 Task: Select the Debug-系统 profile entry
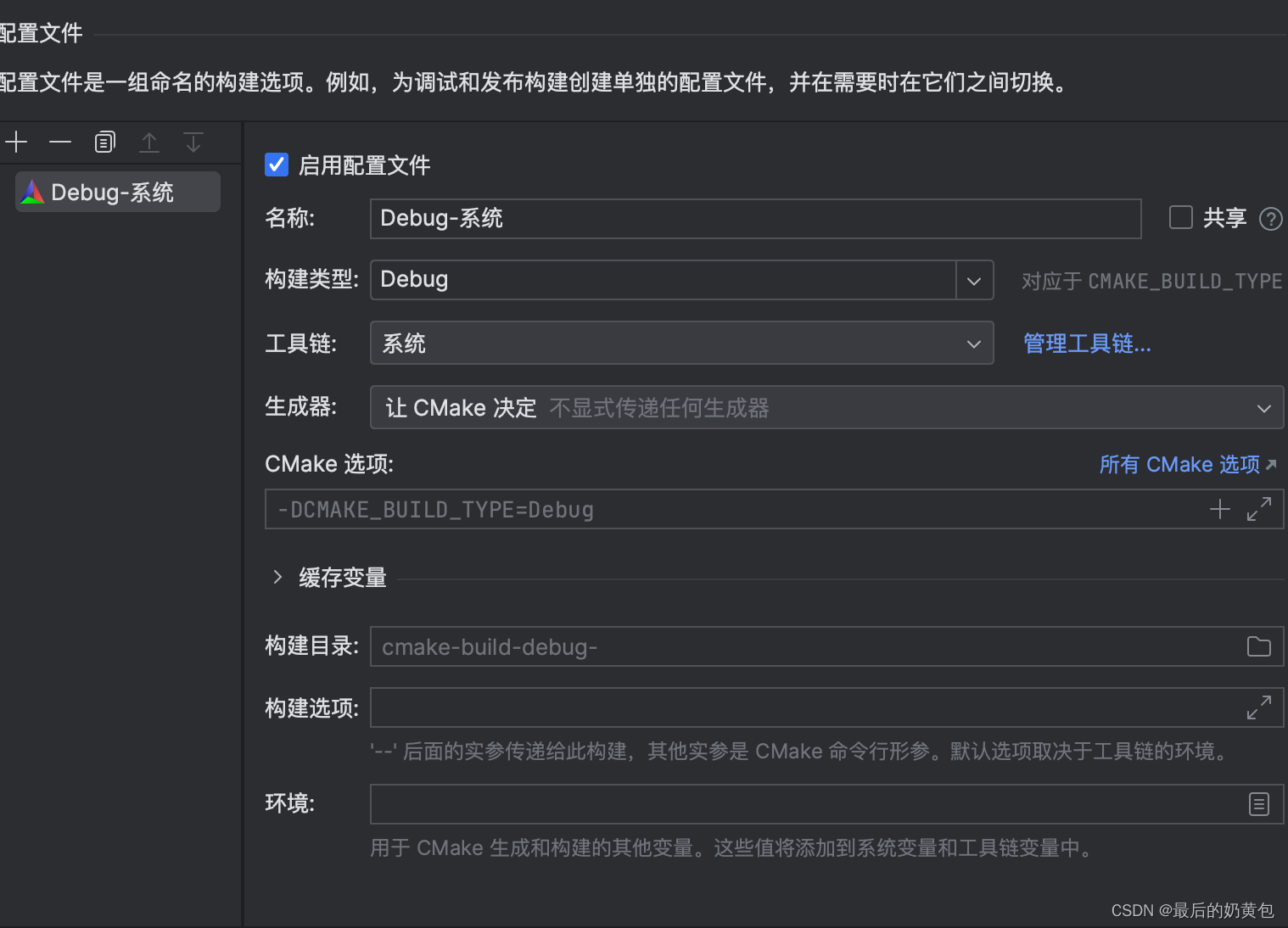tap(117, 192)
